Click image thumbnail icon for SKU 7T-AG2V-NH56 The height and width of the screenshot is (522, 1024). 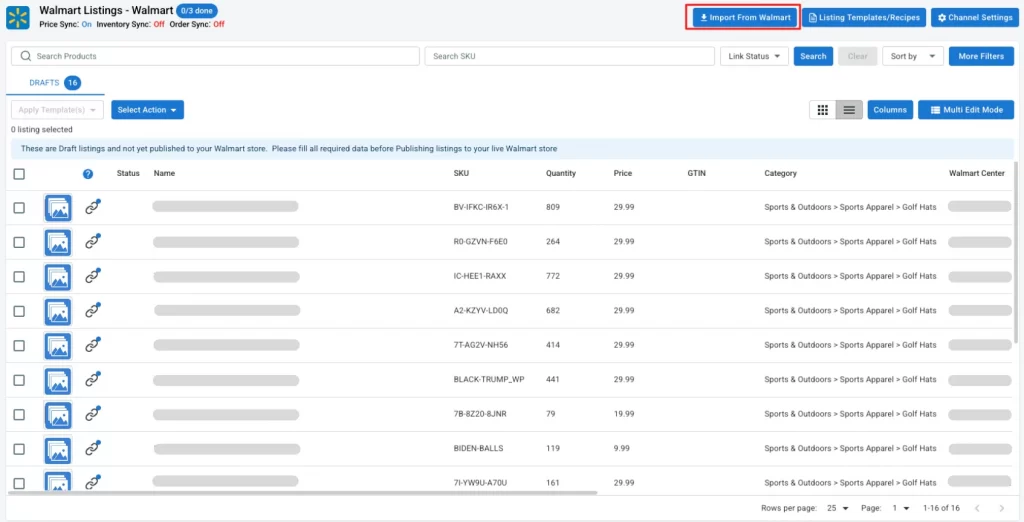coord(58,346)
